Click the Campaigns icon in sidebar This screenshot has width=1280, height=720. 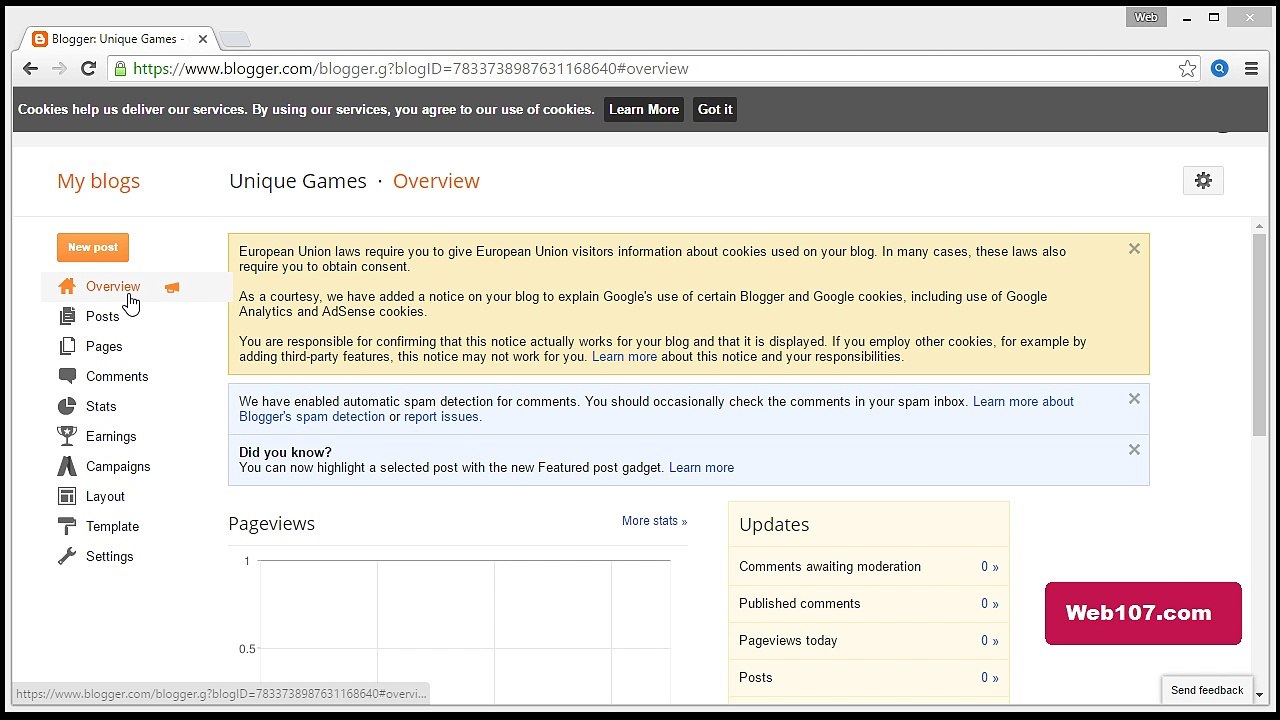point(67,467)
